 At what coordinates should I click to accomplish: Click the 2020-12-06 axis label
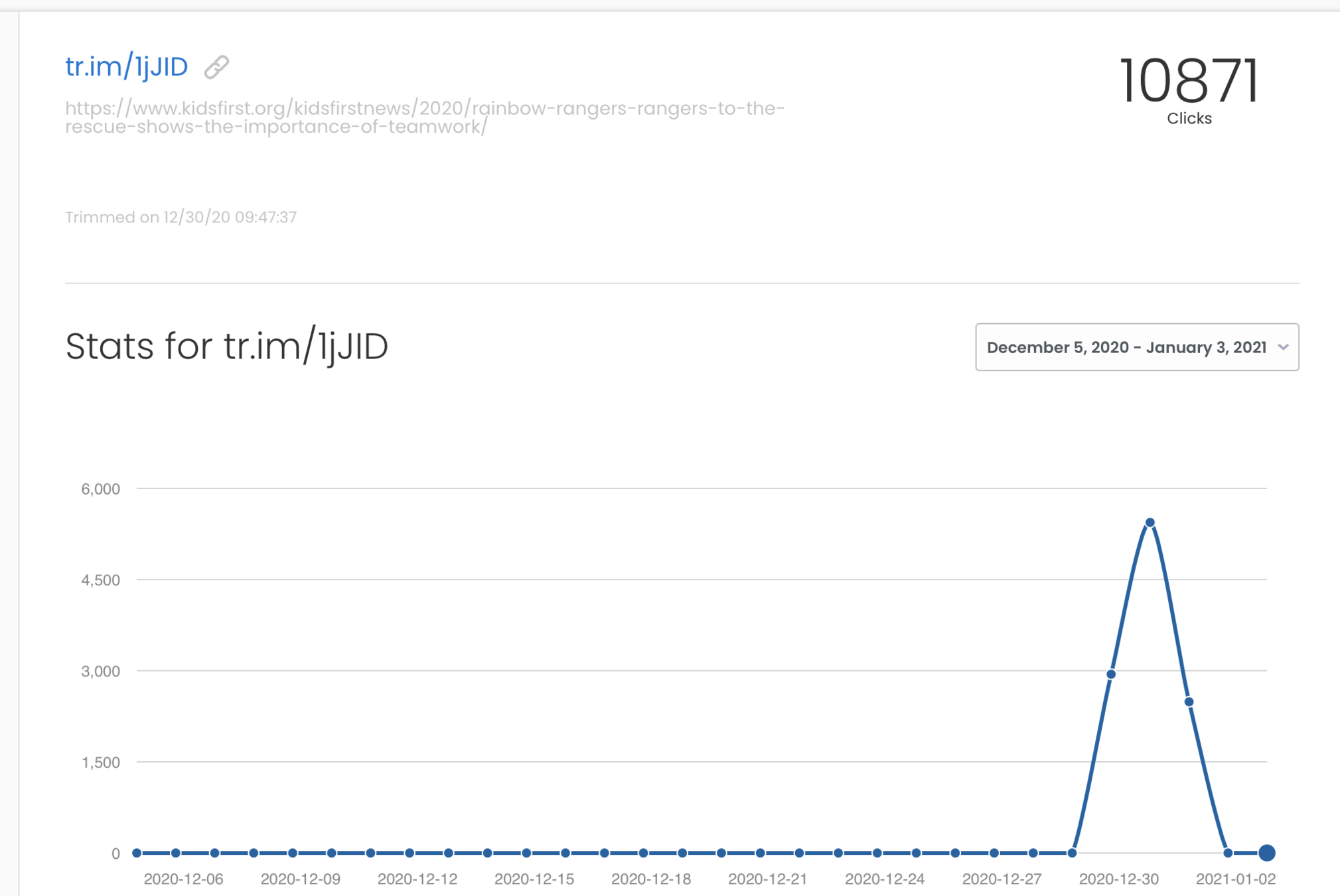coord(183,879)
